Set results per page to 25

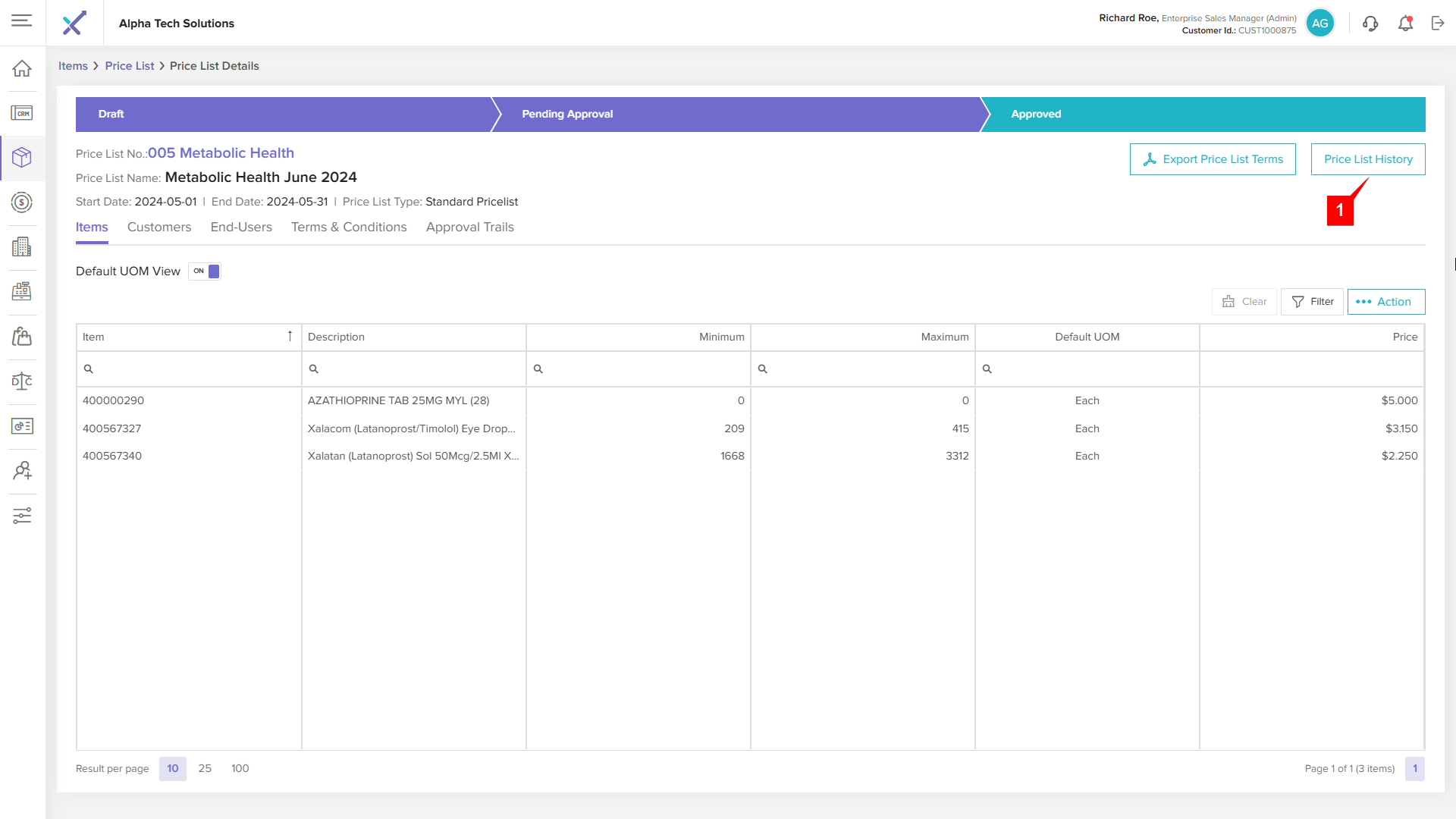point(205,769)
